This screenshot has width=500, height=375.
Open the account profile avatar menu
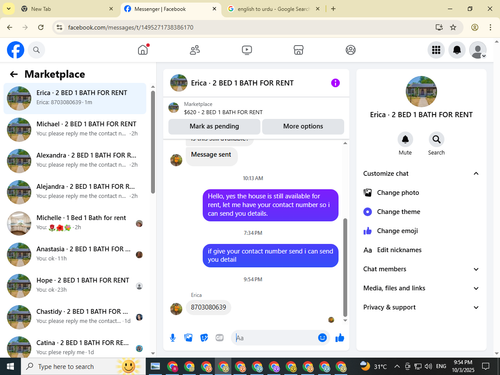[x=477, y=50]
